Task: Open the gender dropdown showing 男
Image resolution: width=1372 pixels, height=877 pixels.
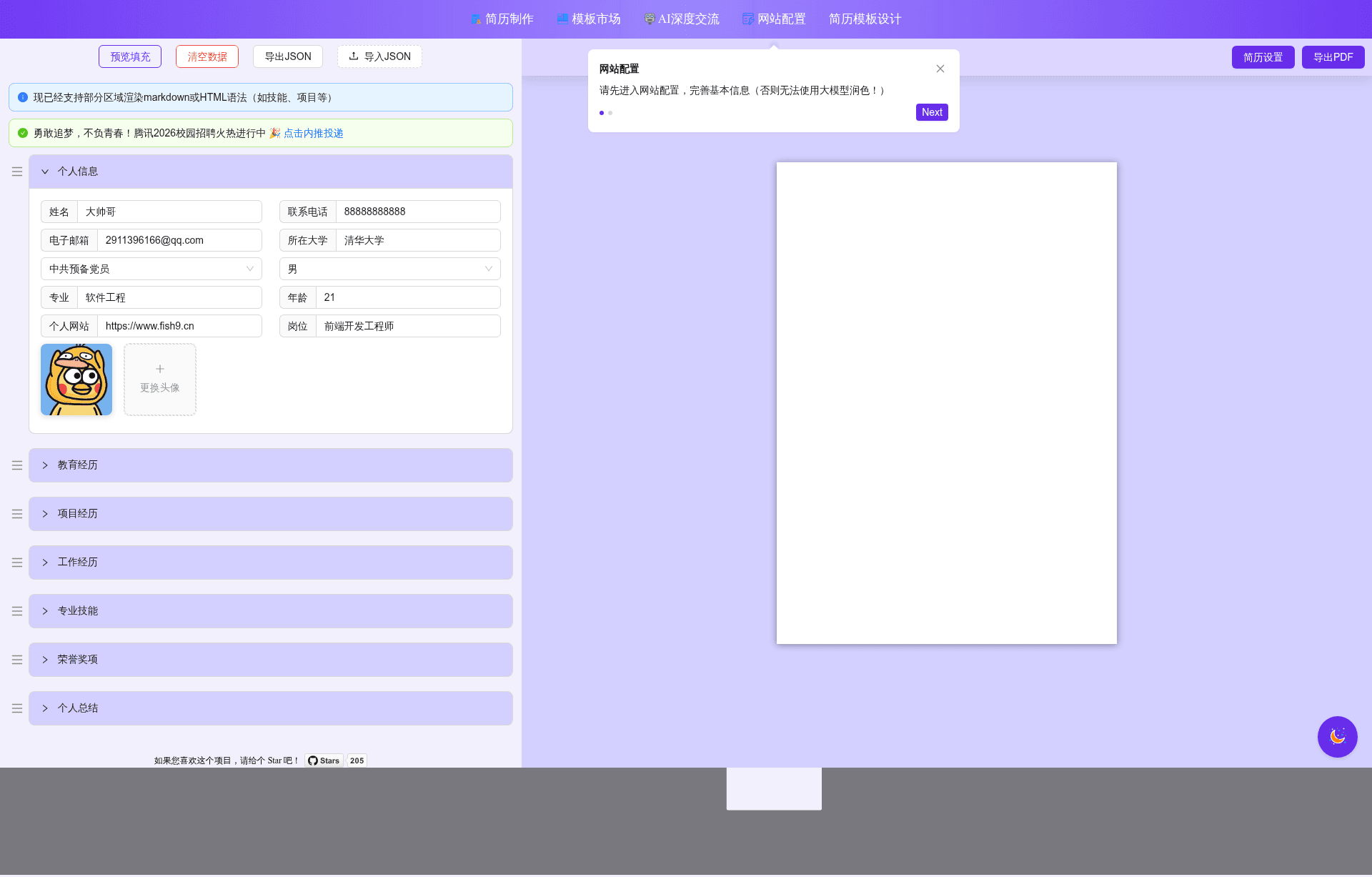Action: click(390, 269)
